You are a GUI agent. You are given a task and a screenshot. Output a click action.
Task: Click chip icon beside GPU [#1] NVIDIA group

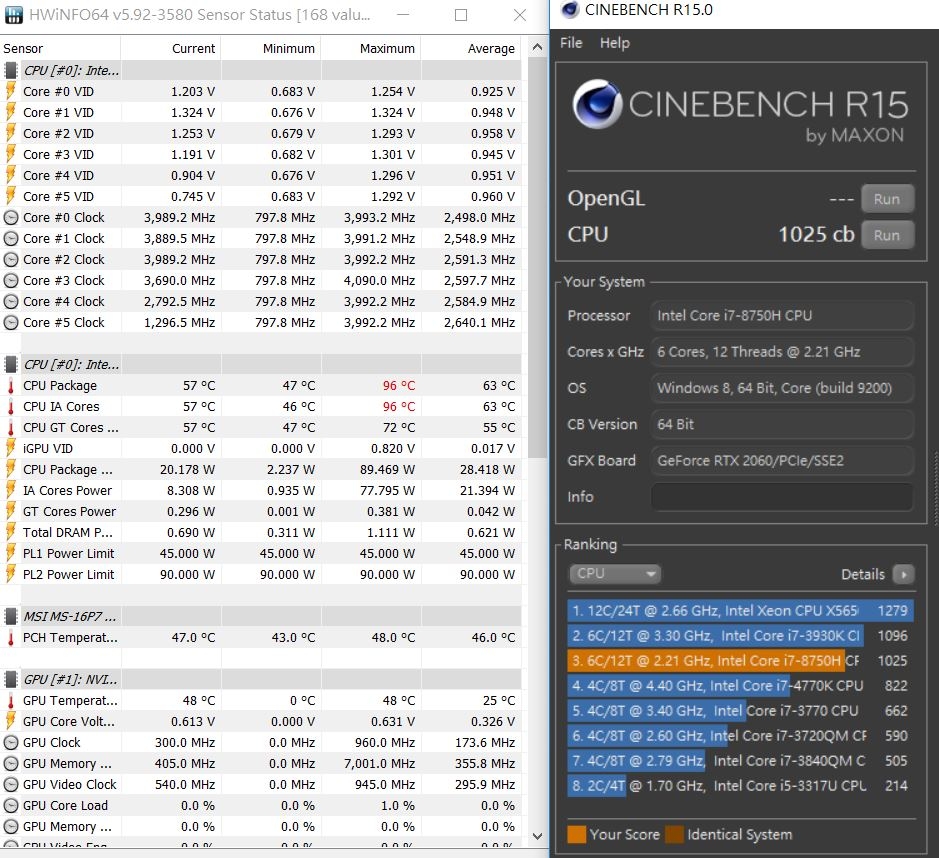click(11, 680)
